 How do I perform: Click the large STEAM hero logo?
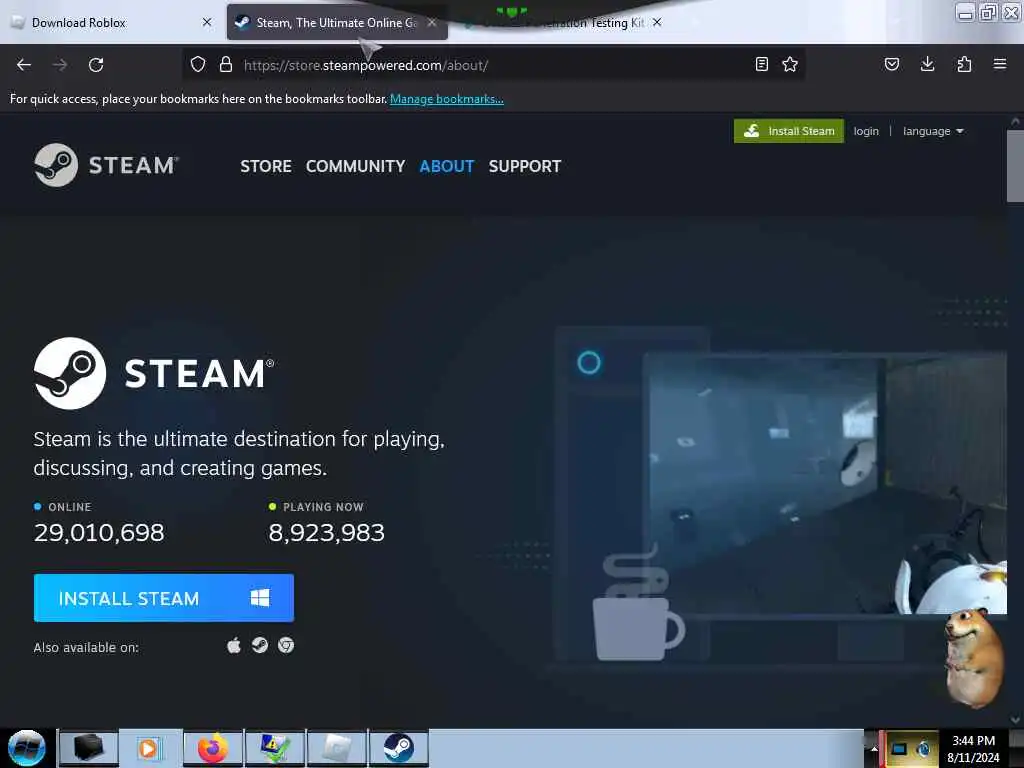154,374
